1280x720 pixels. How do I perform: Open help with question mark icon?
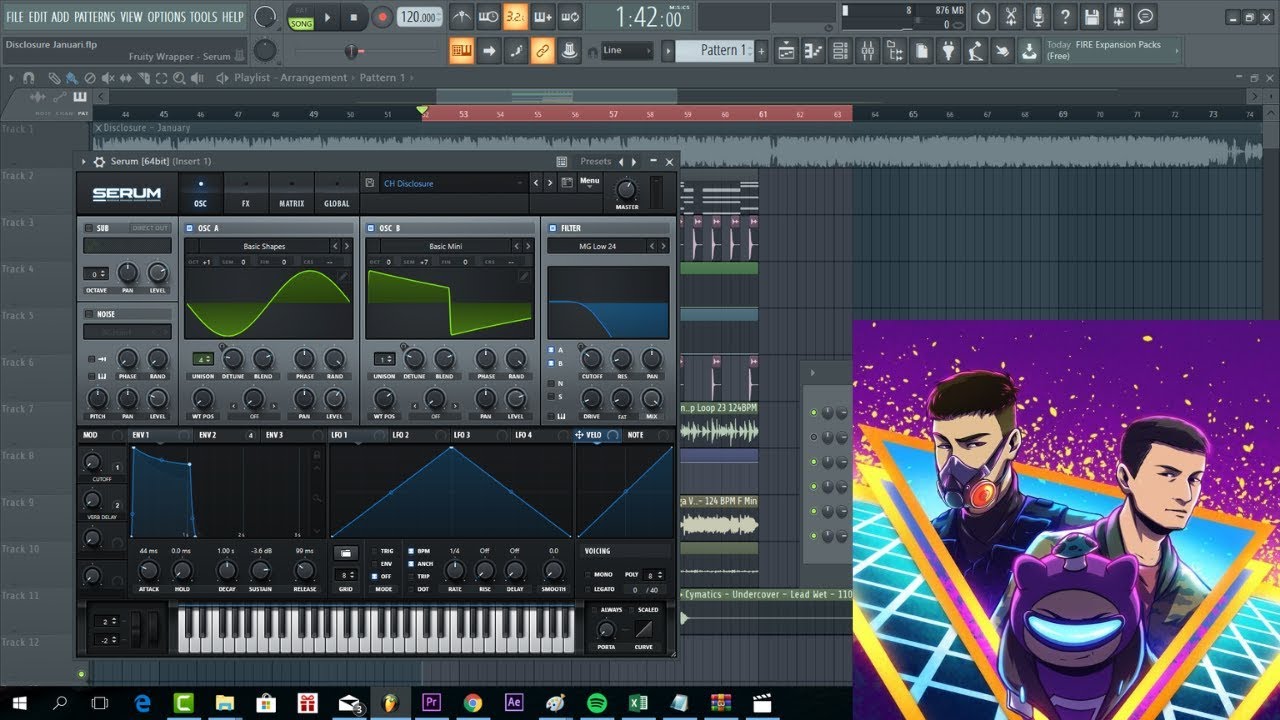click(1065, 16)
